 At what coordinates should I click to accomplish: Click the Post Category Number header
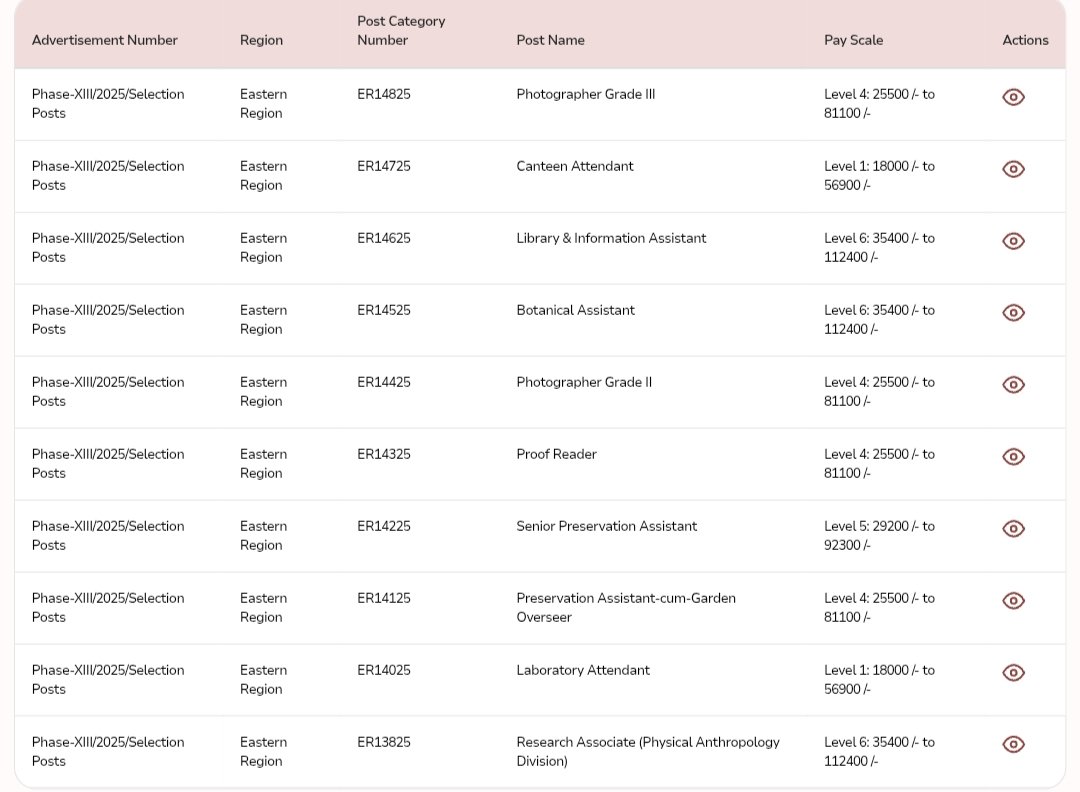[x=400, y=30]
